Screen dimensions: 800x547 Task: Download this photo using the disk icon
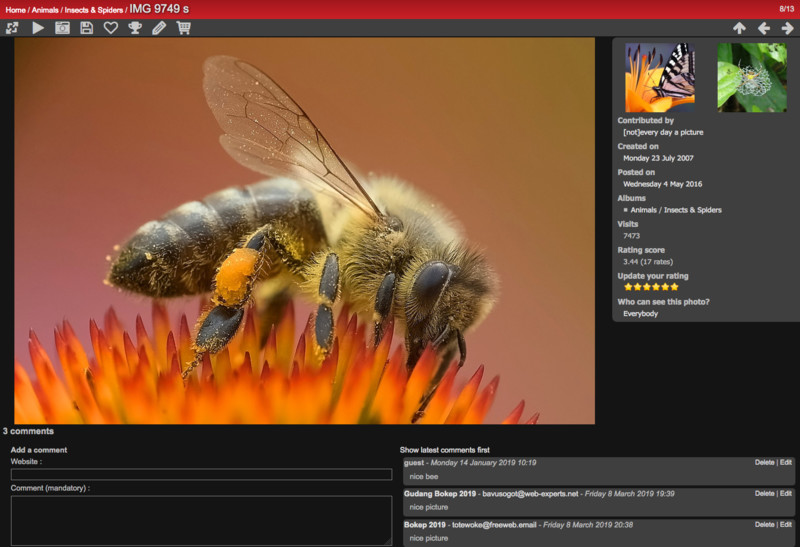pos(87,28)
